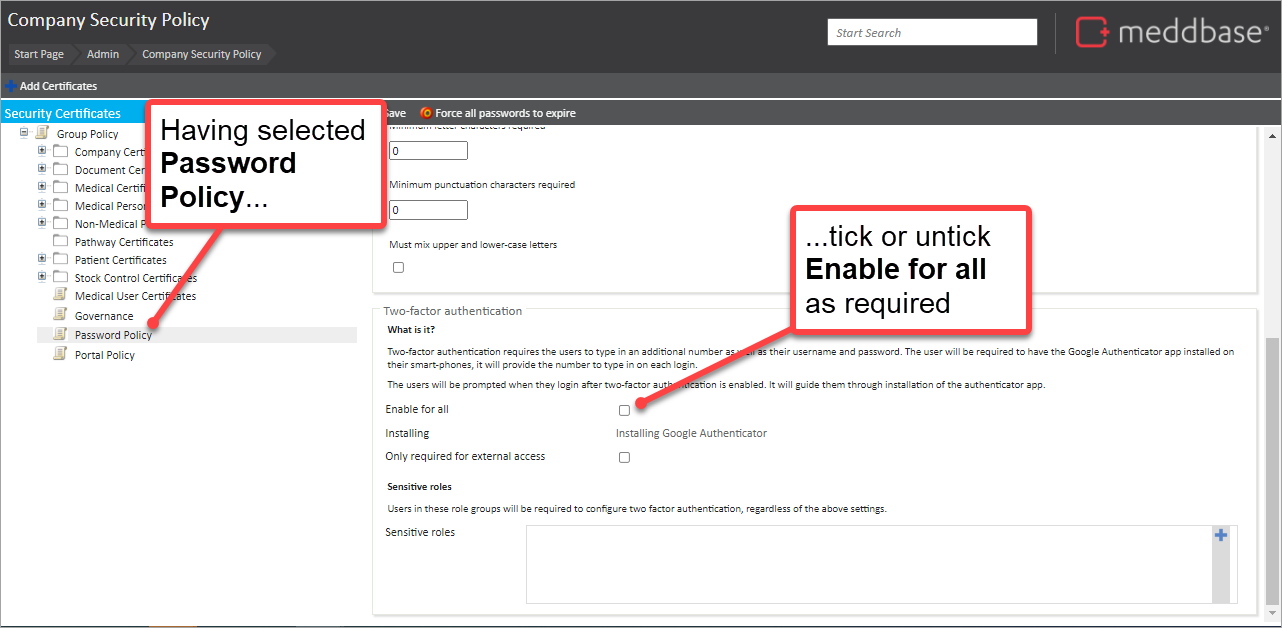Expand the Stock Control Certificates folder
1282x628 pixels.
[42, 277]
